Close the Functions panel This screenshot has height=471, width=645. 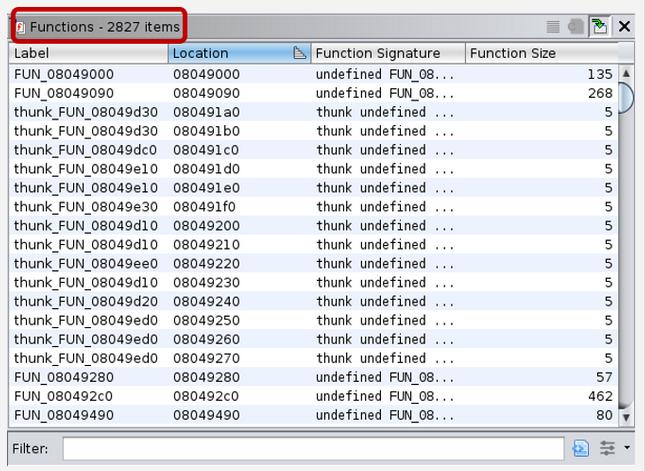click(x=625, y=27)
